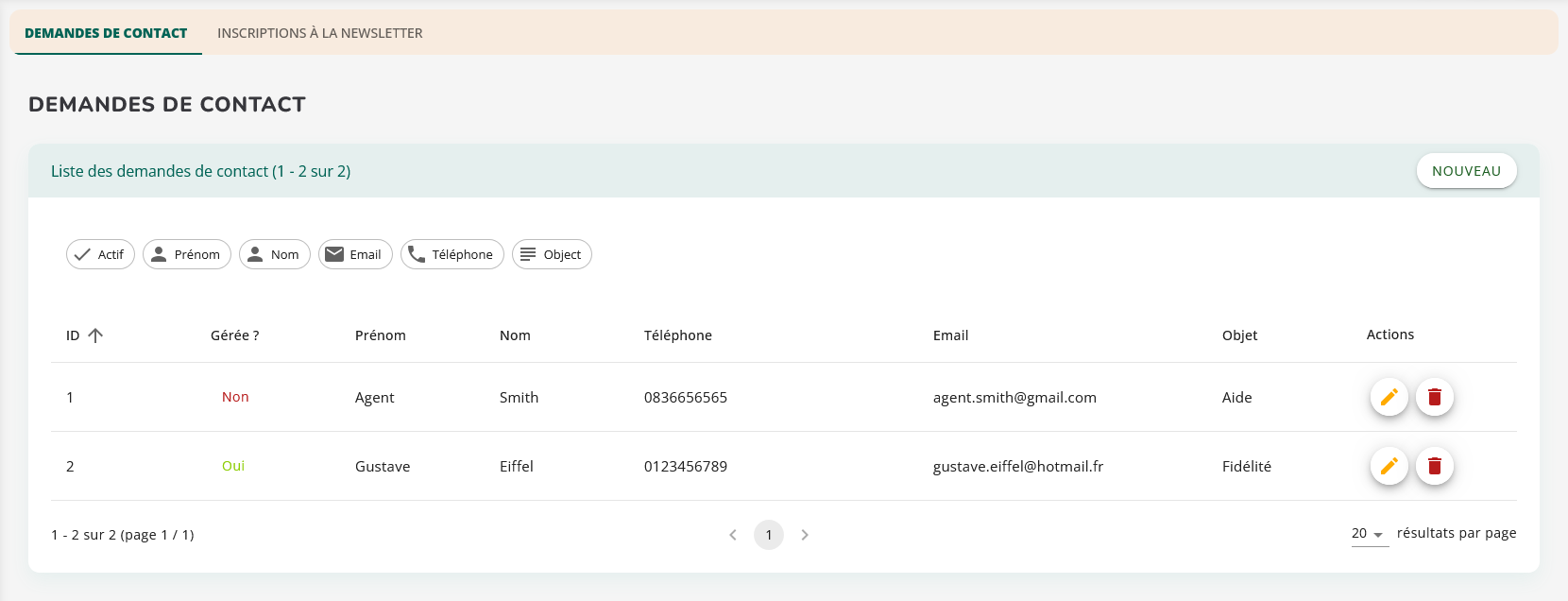Click pencil icon for Gustave Eiffel row
1568x601 pixels.
tap(1389, 466)
